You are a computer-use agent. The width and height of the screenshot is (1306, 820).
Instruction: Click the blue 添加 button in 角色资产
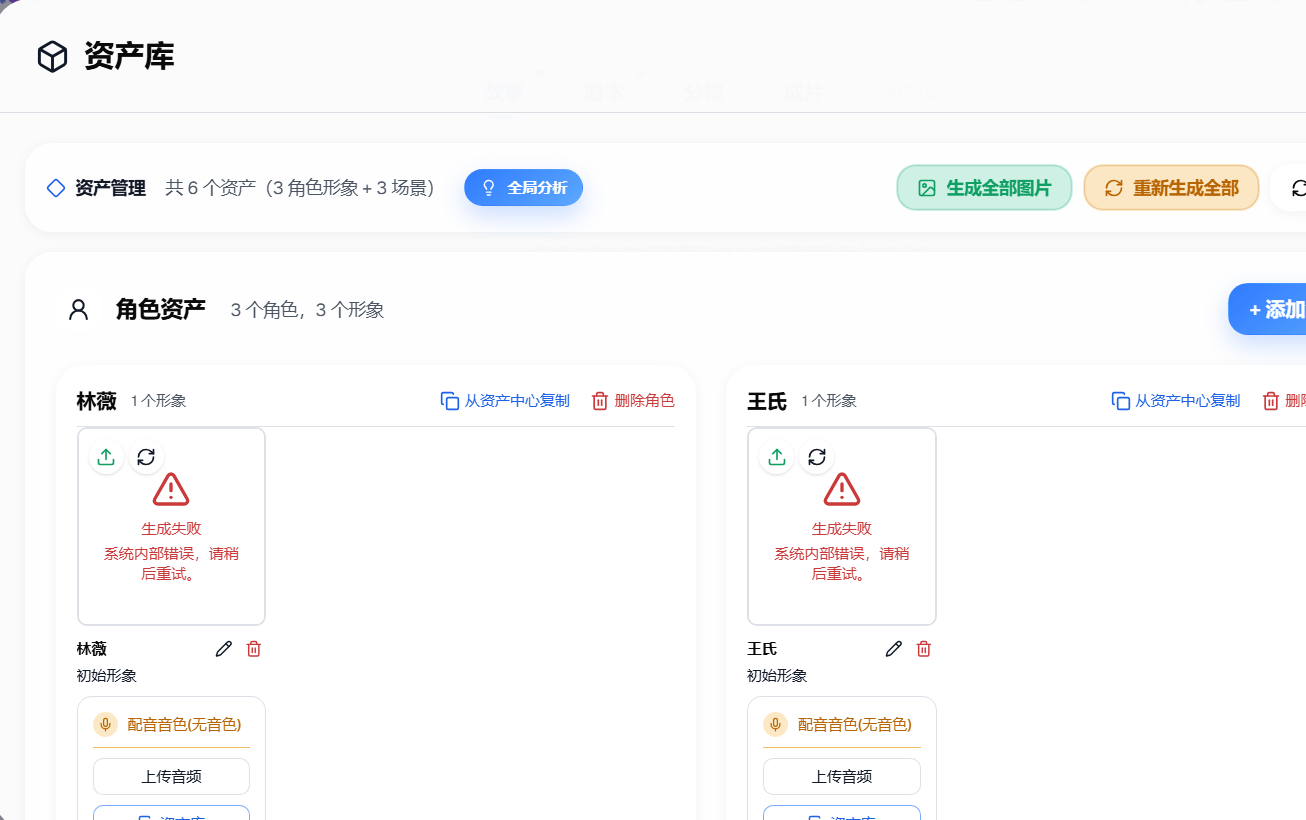tap(1268, 310)
